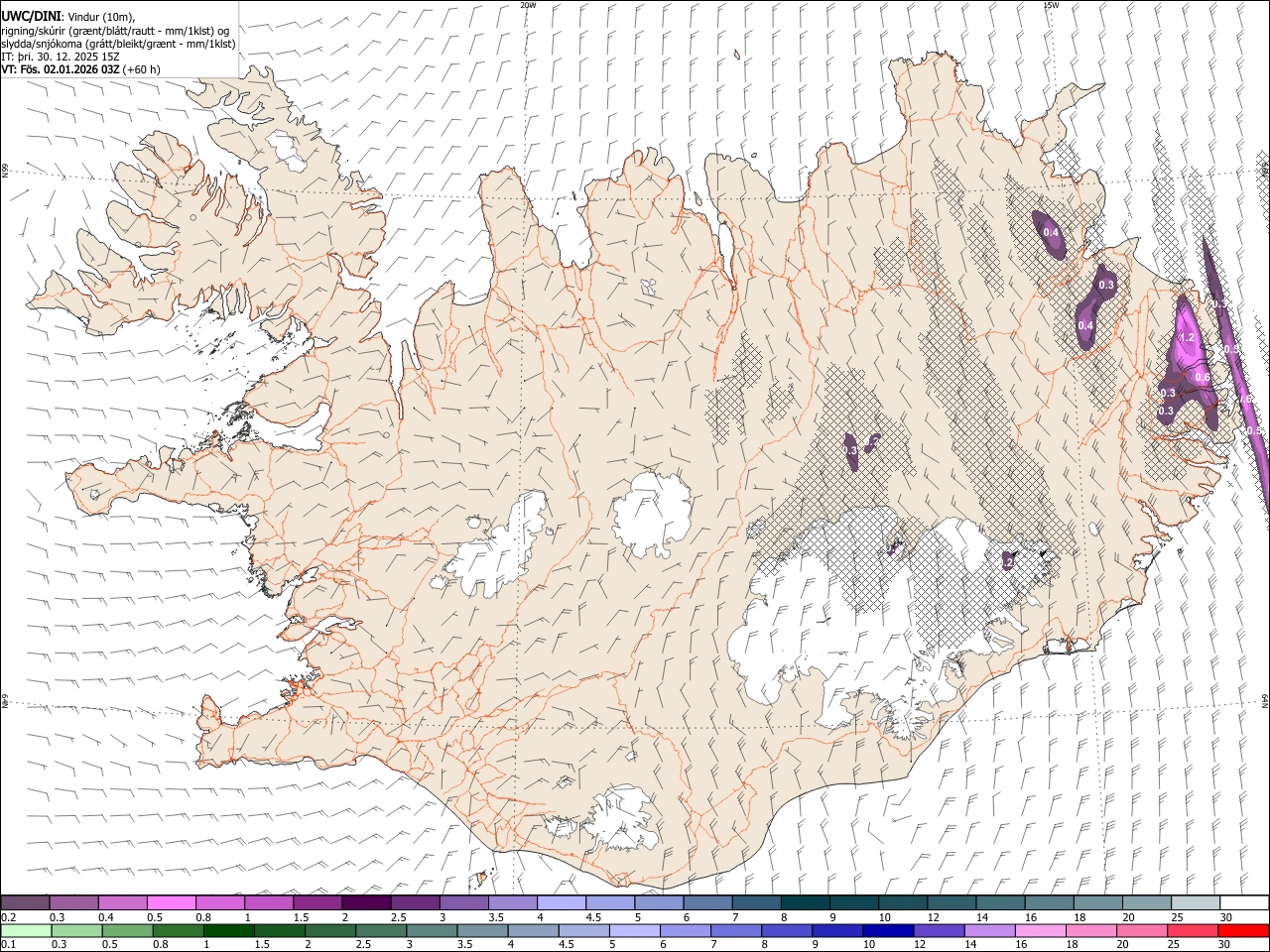
Task: Click the '0.6' value below the 1.2 peak
Action: (1203, 378)
